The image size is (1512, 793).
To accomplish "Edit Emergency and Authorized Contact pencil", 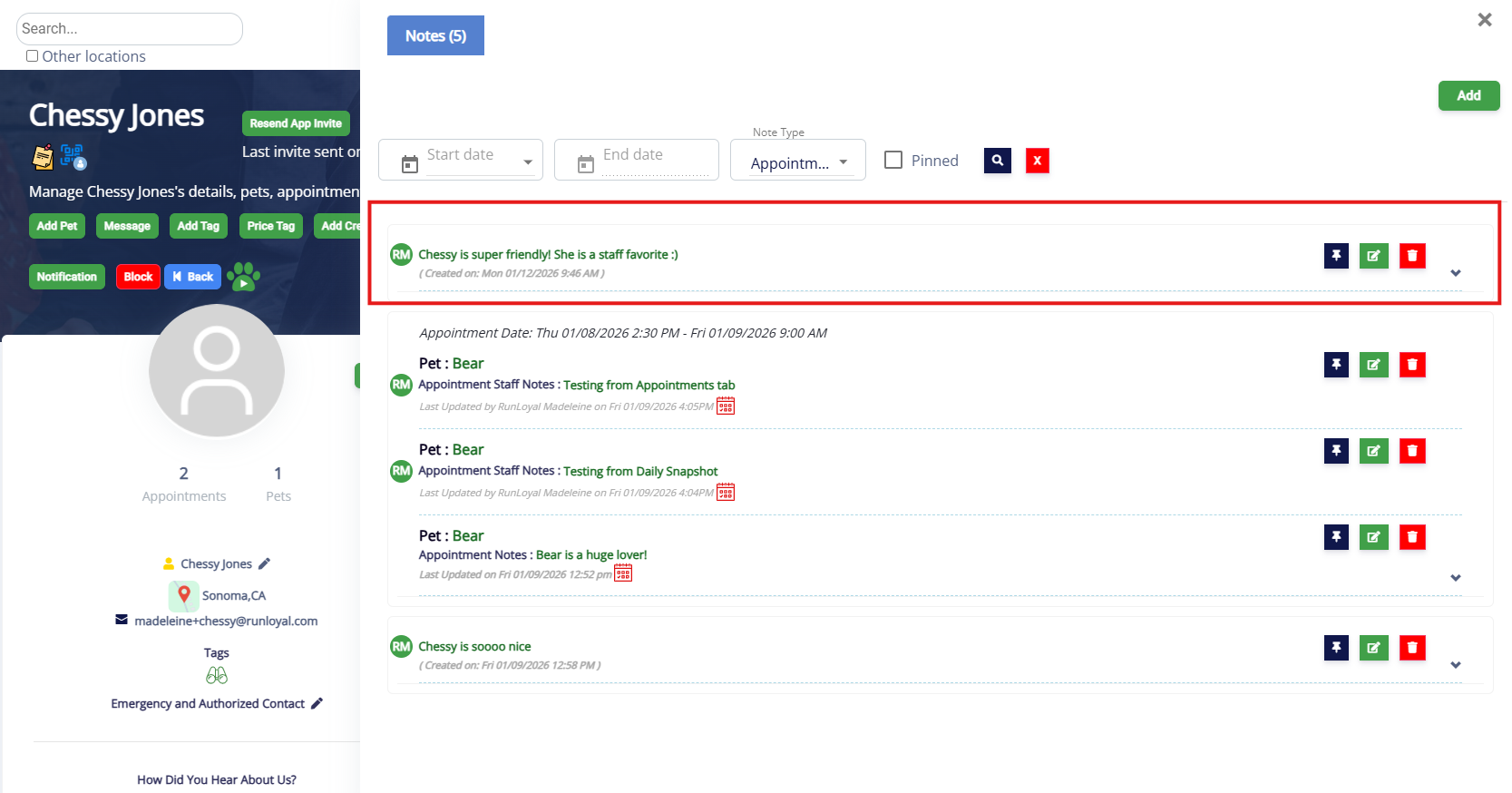I will 317,703.
